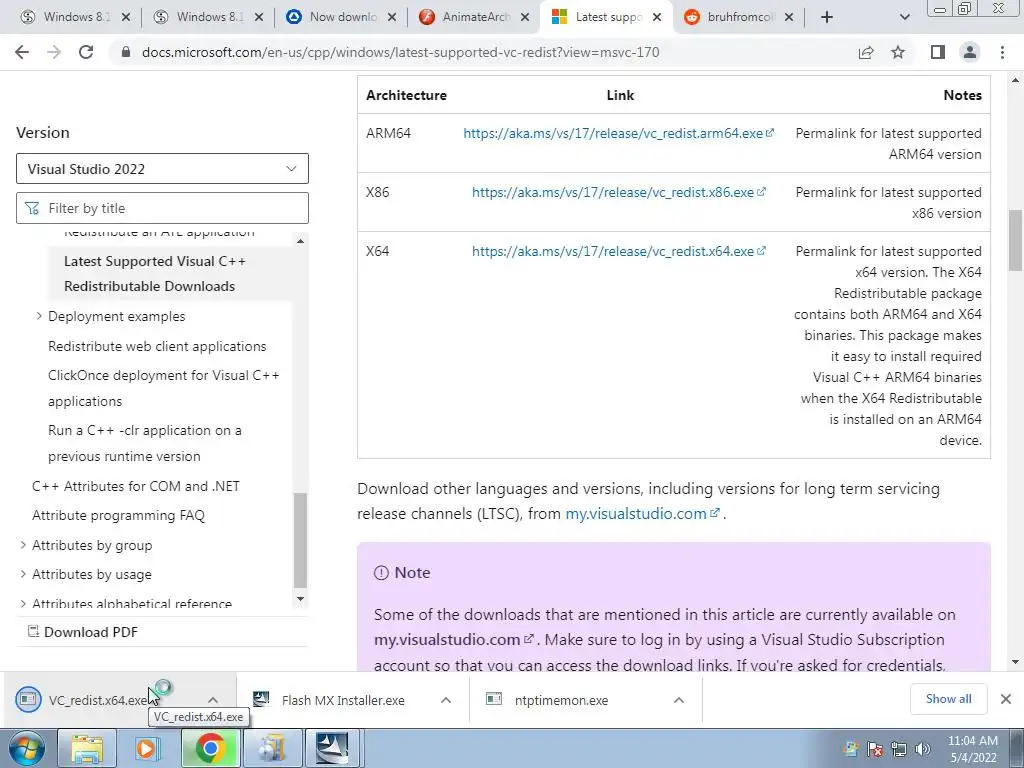Open the network status tray icon

click(x=899, y=749)
